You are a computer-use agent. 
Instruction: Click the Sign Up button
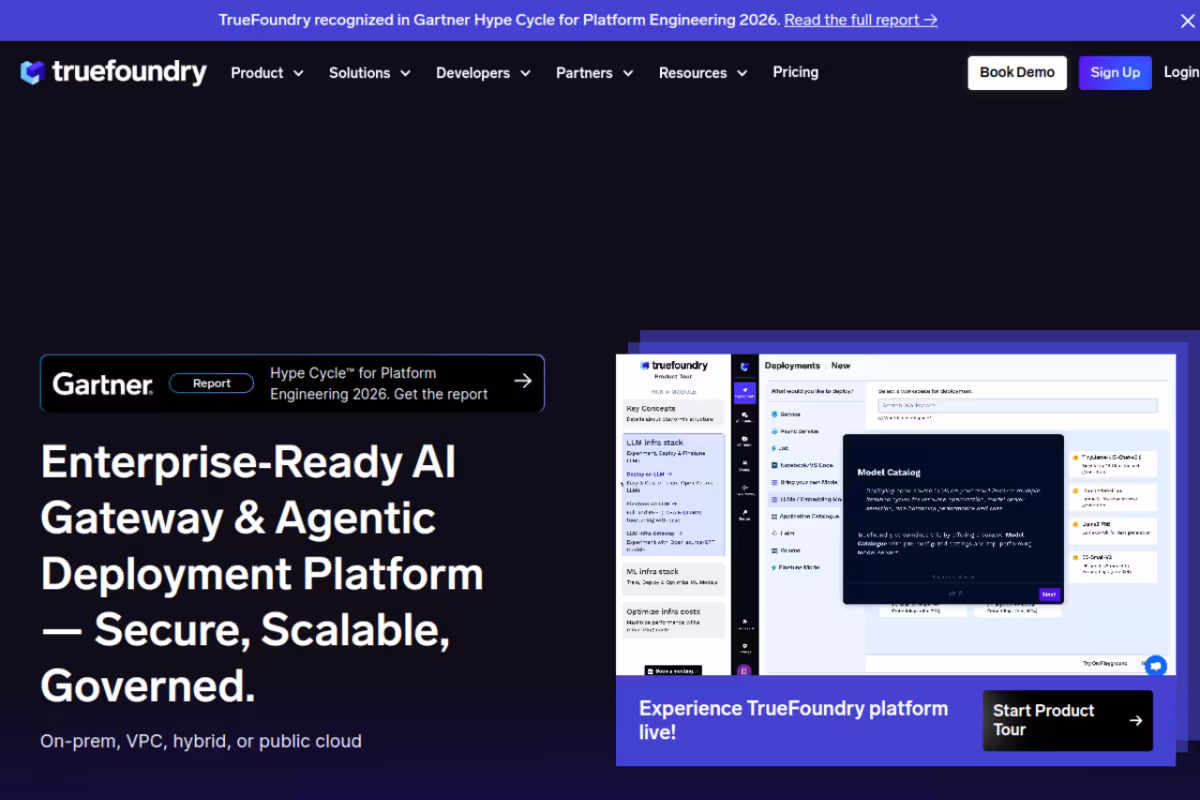pyautogui.click(x=1115, y=72)
